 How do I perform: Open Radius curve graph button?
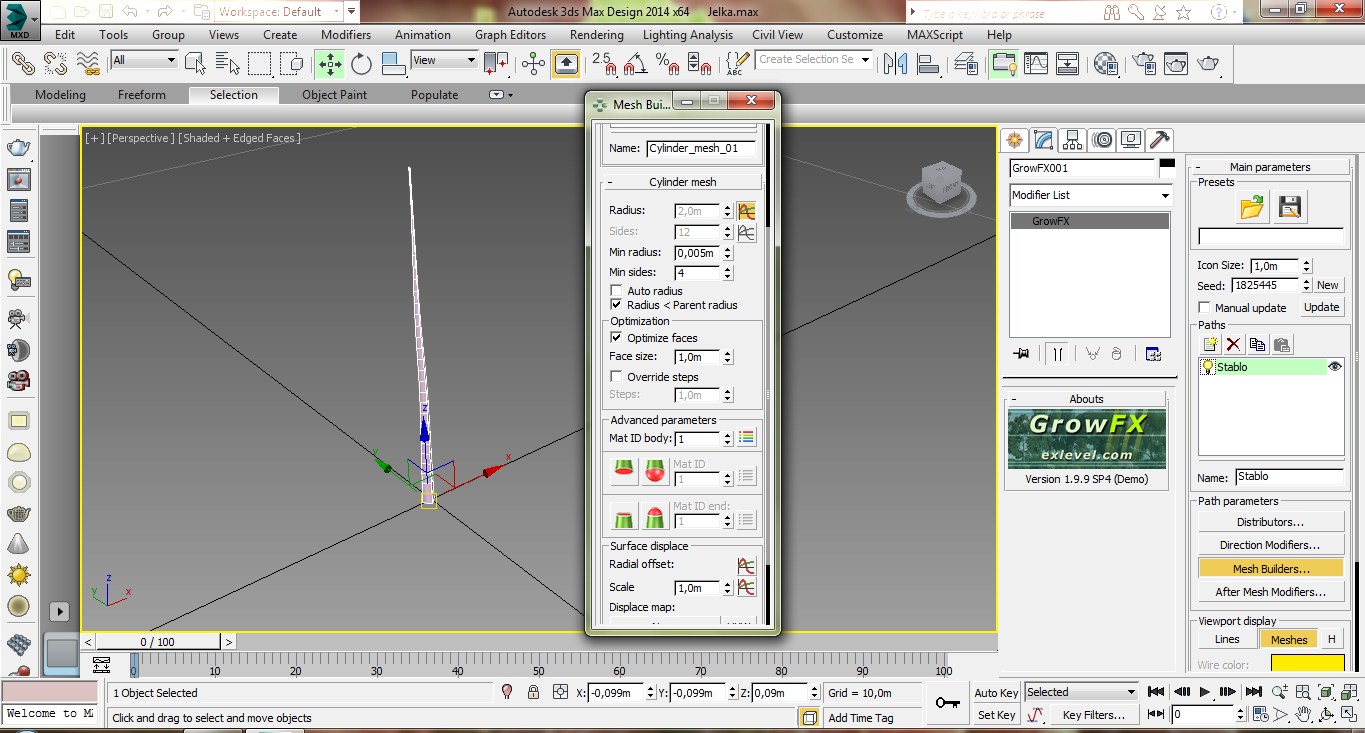(746, 211)
